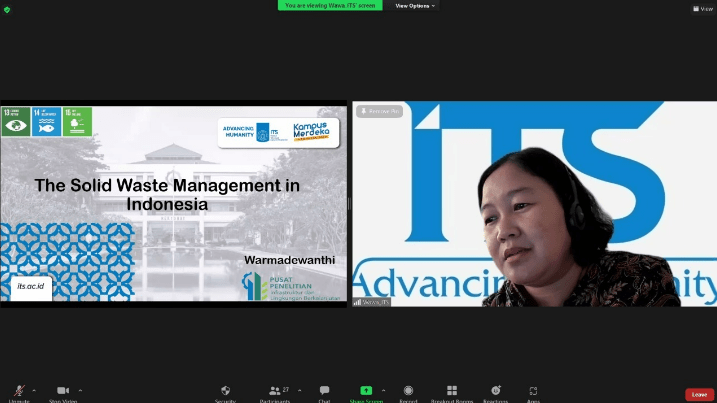Image resolution: width=717 pixels, height=403 pixels.
Task: Click the red Leave button
Action: click(699, 394)
